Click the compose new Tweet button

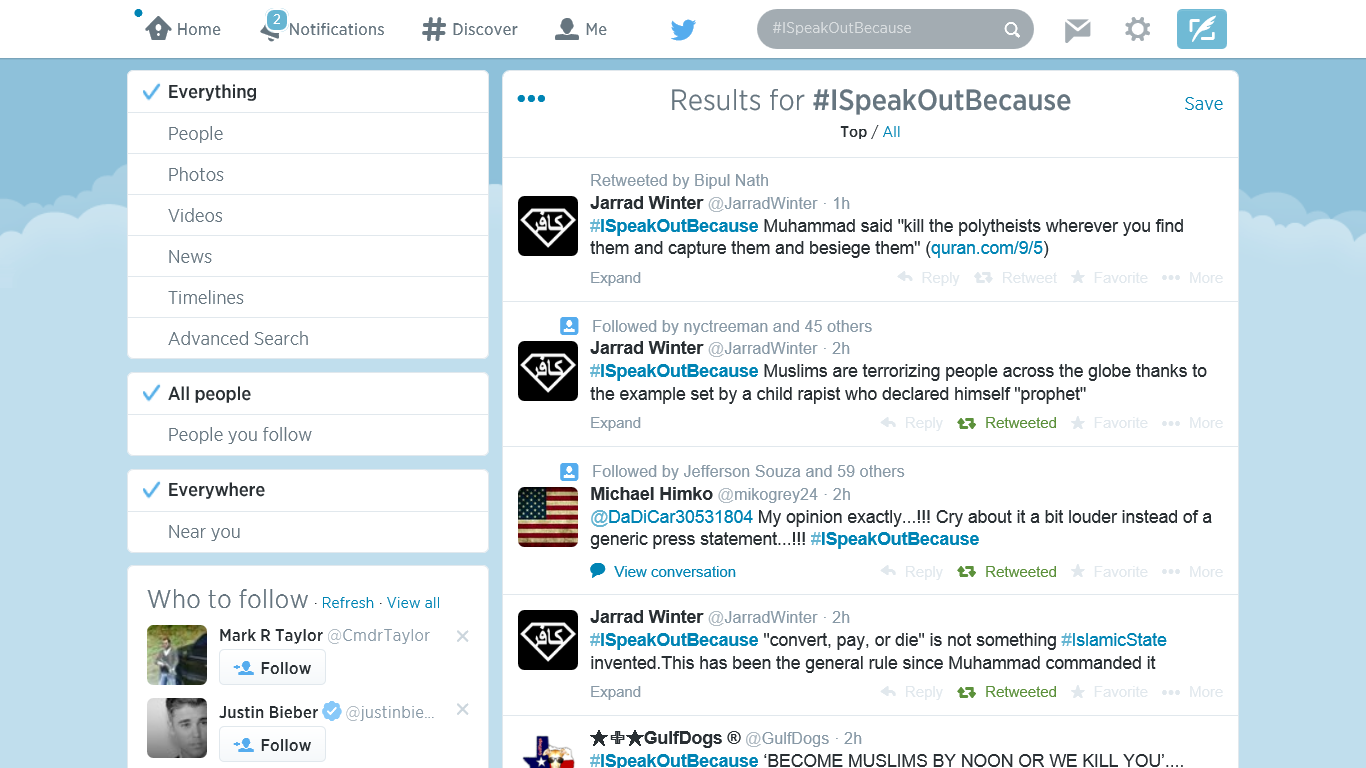pos(1201,29)
